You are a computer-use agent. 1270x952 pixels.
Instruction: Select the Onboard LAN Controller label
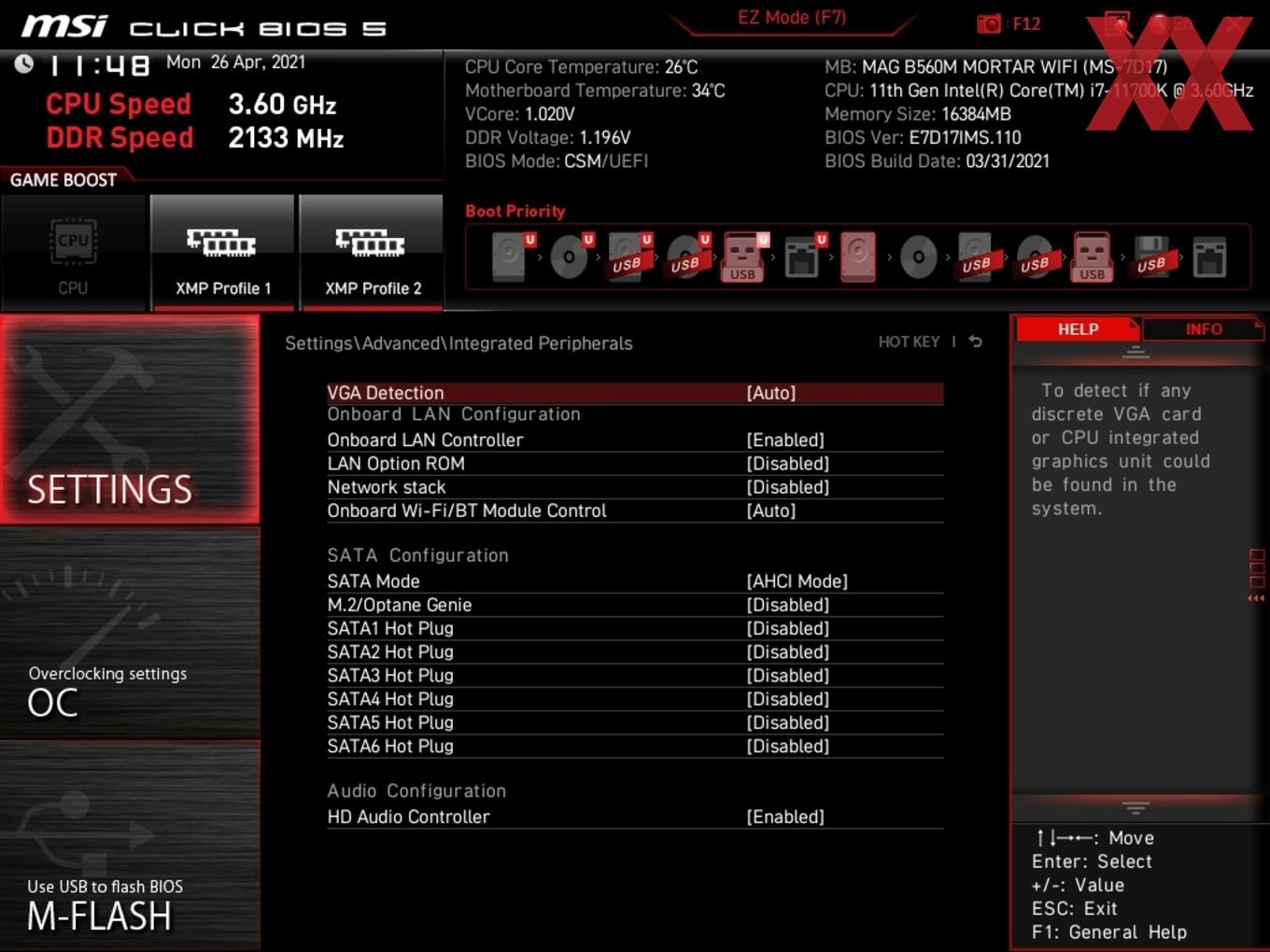[x=425, y=440]
